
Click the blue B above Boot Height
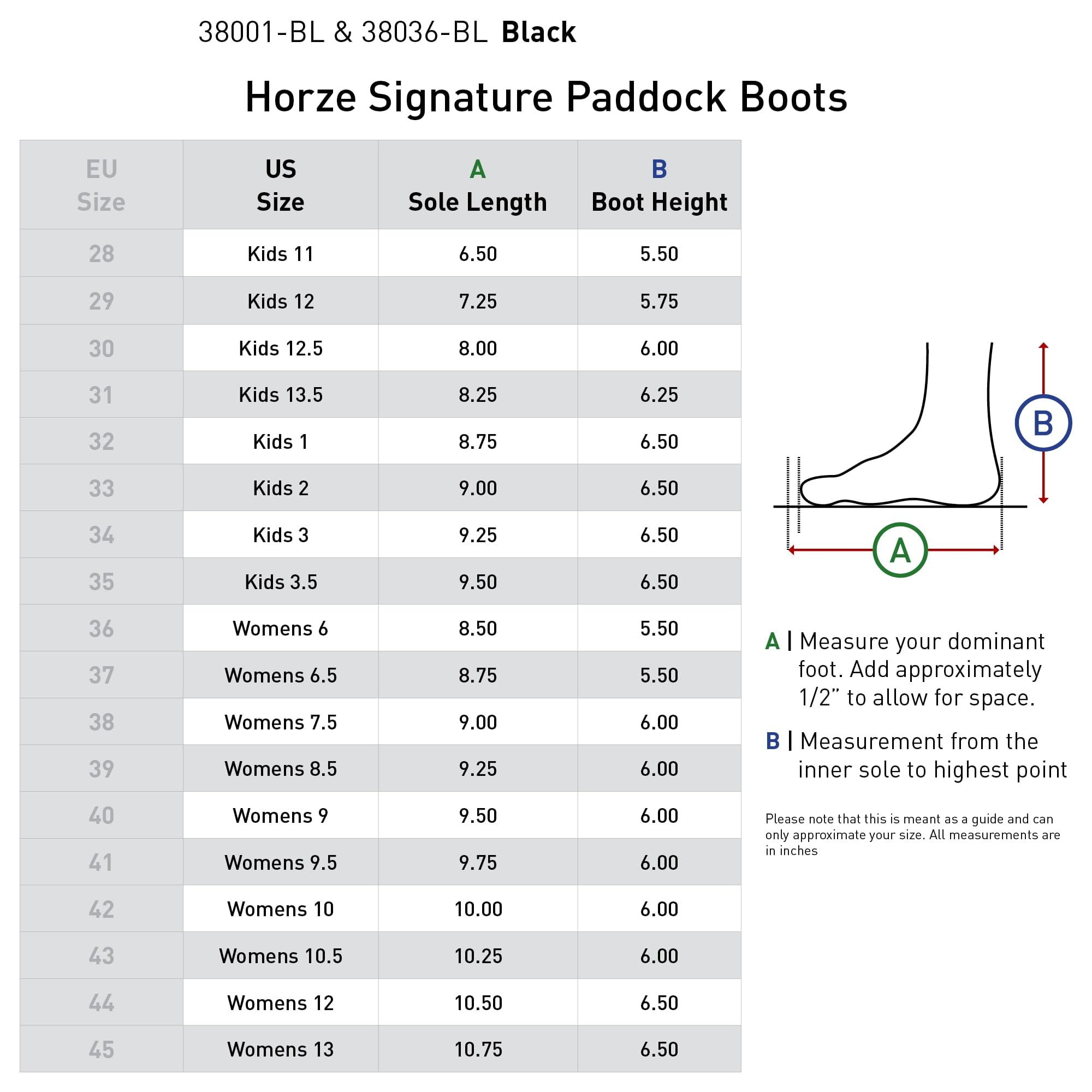(x=659, y=169)
